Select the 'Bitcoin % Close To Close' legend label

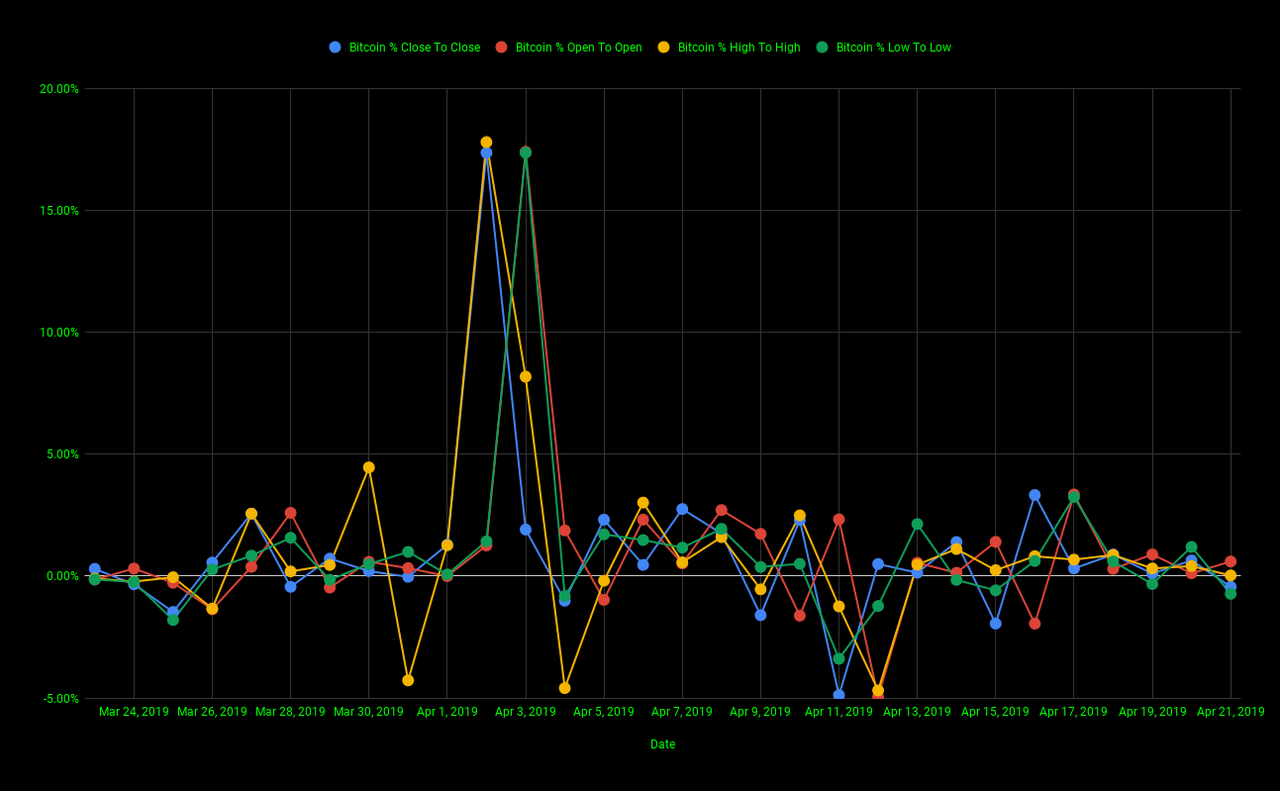pos(414,47)
